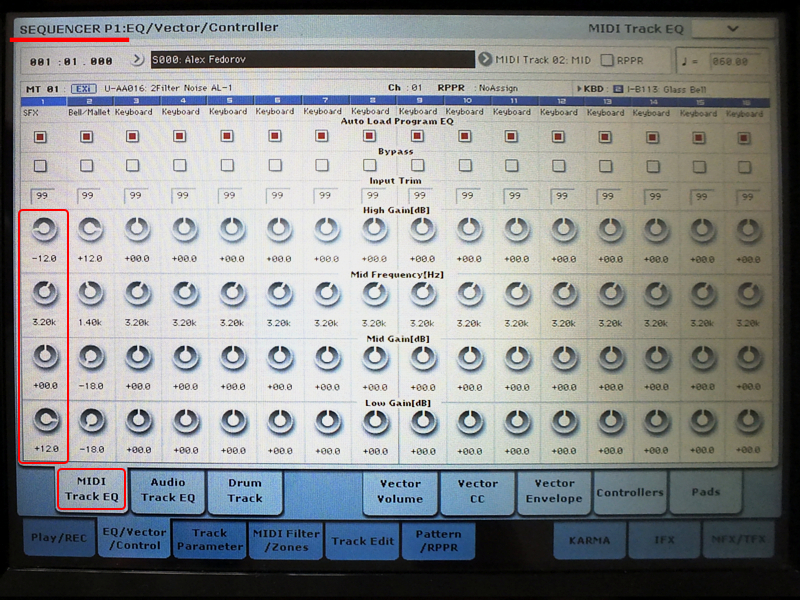800x600 pixels.
Task: Edit the tempo value 060.00
Action: 736,62
